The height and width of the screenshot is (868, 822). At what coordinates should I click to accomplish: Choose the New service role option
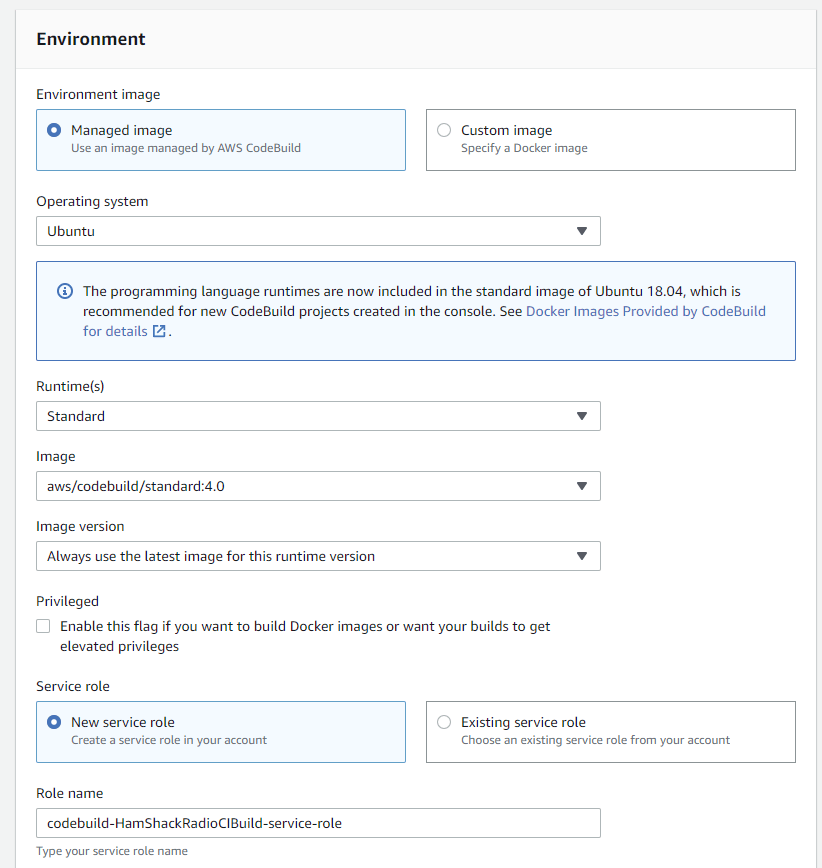pyautogui.click(x=54, y=722)
